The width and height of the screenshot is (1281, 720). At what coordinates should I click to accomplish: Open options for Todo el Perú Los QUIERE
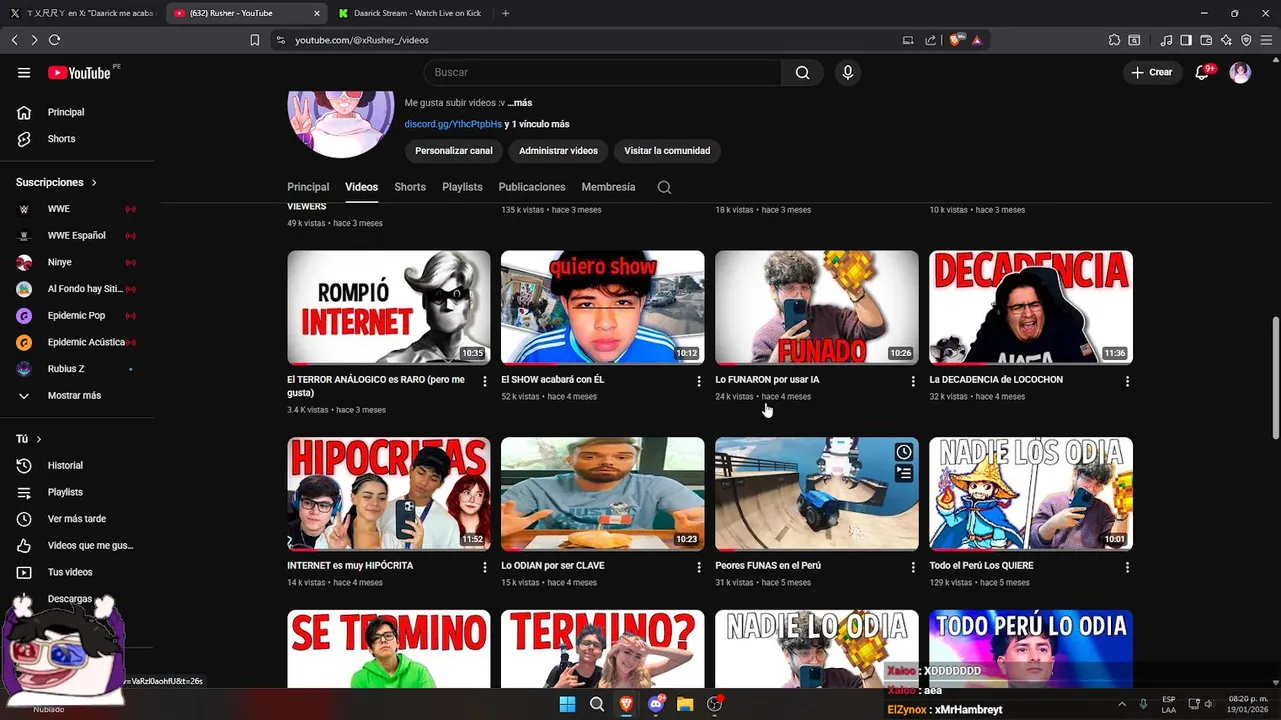click(1127, 567)
